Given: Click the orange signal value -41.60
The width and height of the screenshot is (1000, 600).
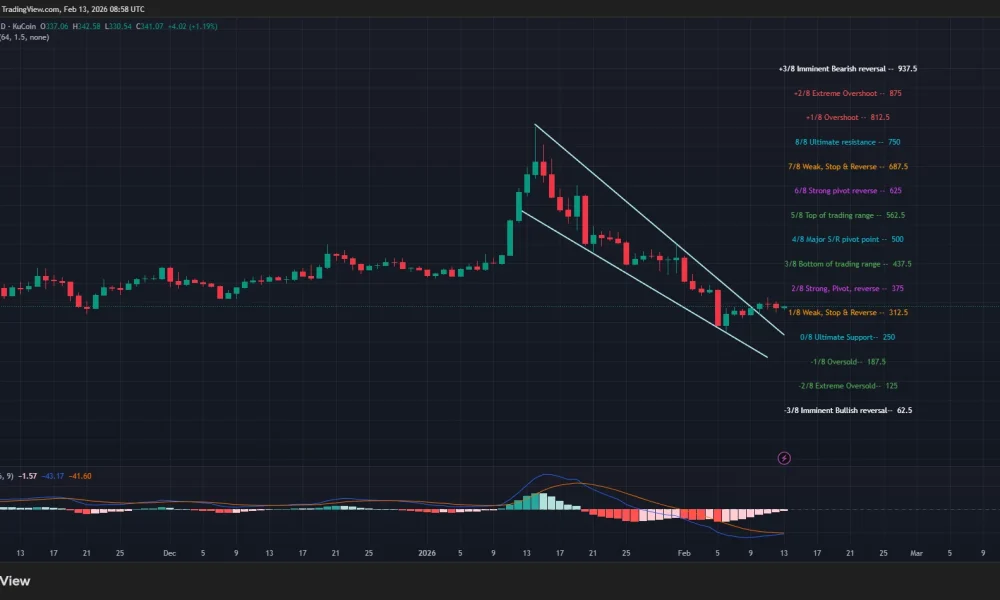Looking at the screenshot, I should click(78, 476).
